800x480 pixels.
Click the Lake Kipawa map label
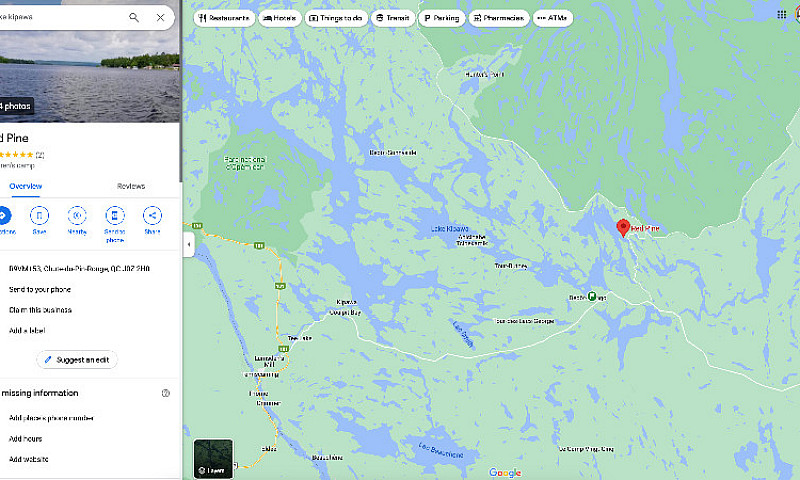click(x=449, y=229)
